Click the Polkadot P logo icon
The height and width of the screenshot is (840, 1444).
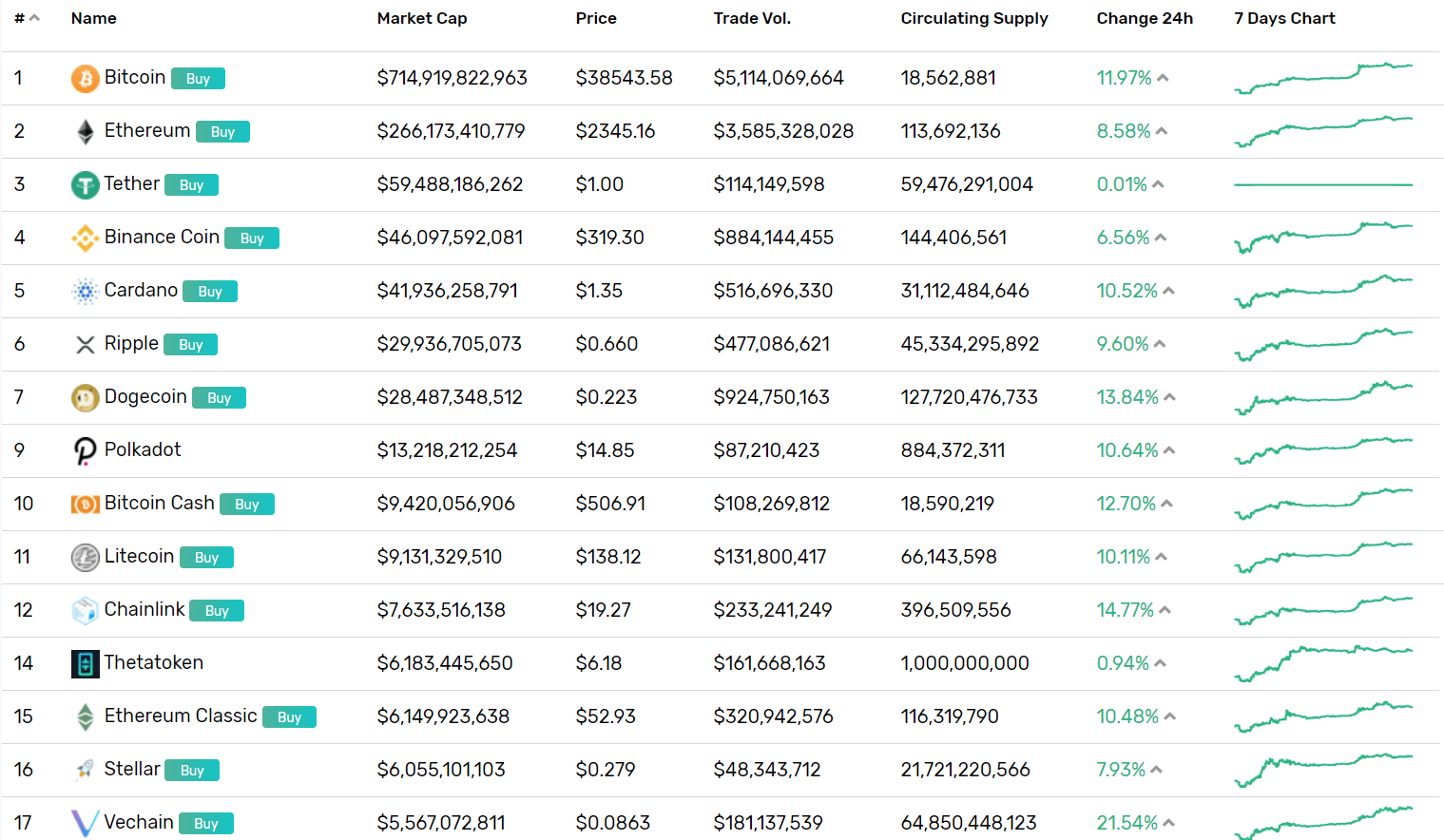86,450
